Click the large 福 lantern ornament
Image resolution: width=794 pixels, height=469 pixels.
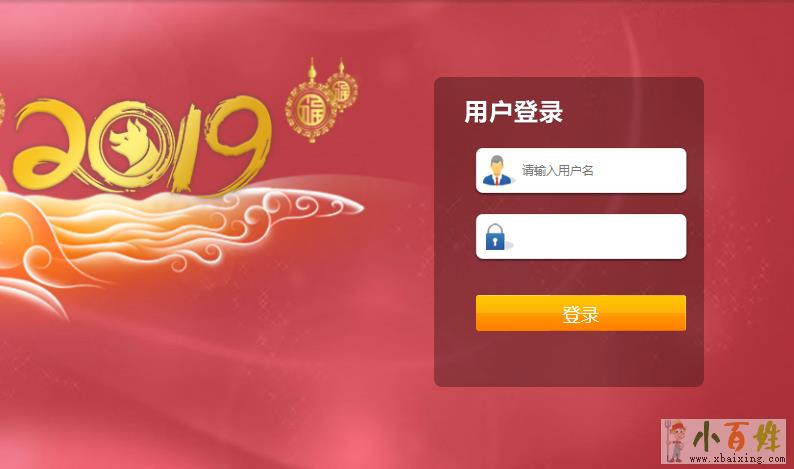pyautogui.click(x=310, y=110)
